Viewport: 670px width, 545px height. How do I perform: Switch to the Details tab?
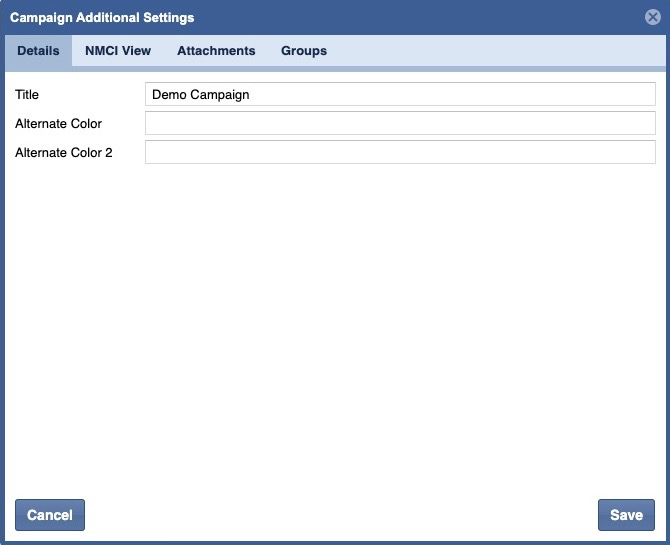tap(38, 51)
